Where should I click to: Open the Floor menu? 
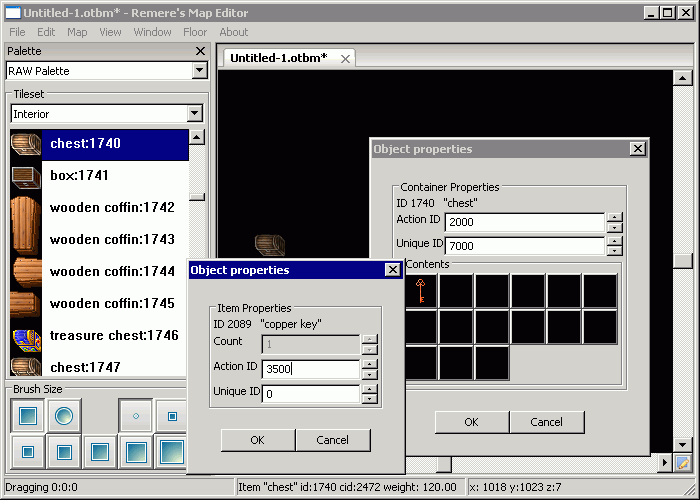click(195, 32)
